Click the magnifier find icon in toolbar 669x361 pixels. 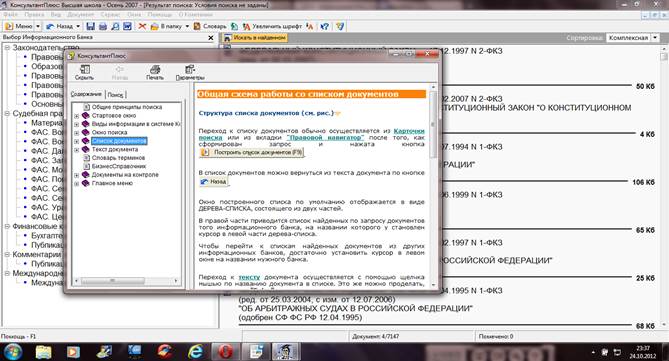[115, 26]
